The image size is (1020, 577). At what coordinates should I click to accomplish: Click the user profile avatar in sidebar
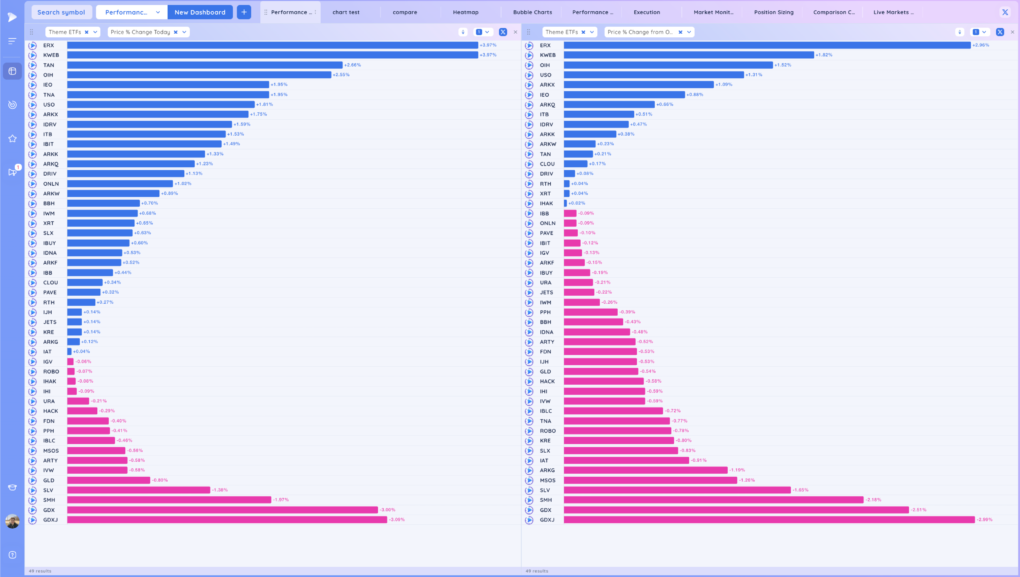click(12, 521)
